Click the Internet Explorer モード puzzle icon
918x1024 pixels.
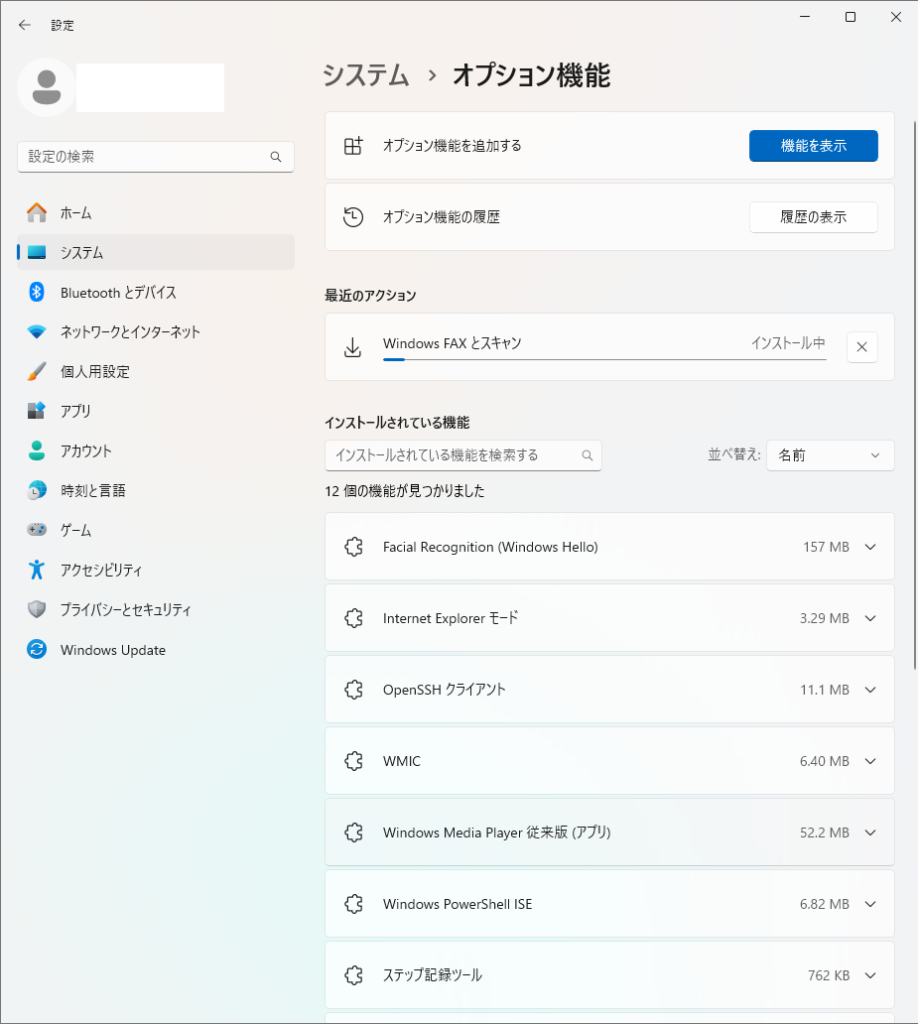click(x=353, y=618)
